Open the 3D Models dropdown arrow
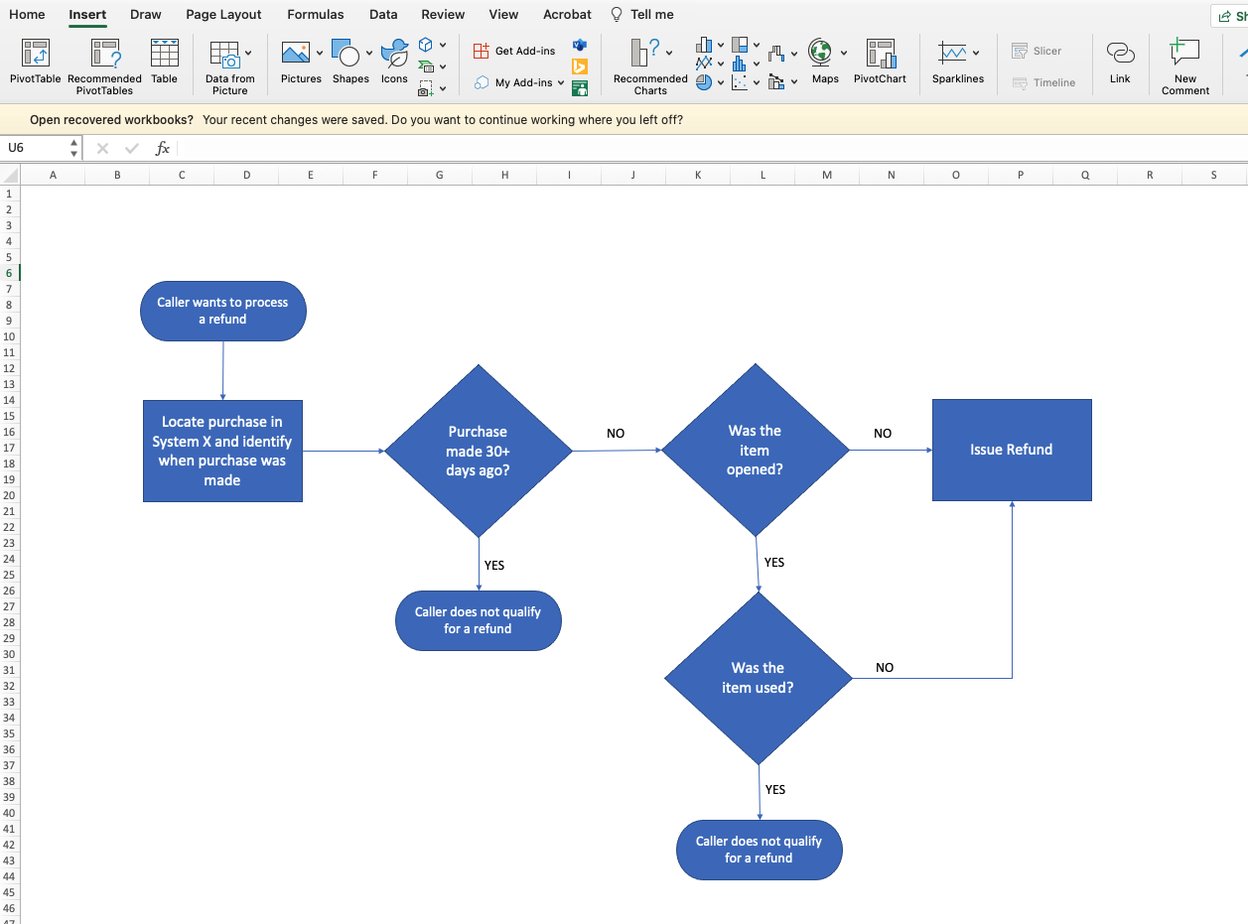Image resolution: width=1248 pixels, height=924 pixels. [x=443, y=45]
